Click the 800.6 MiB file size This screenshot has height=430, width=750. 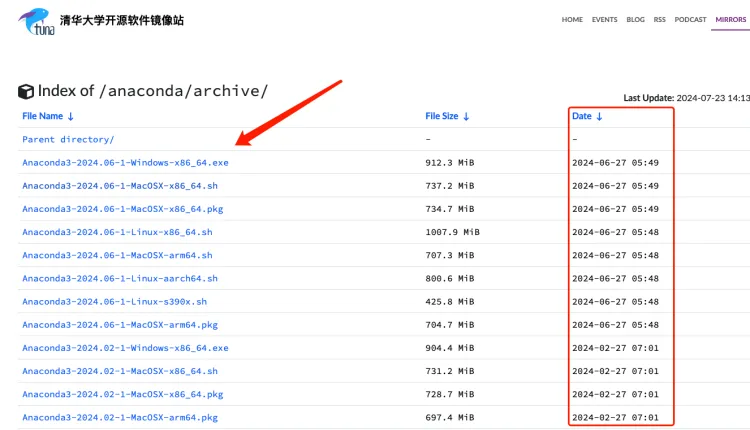pos(450,278)
